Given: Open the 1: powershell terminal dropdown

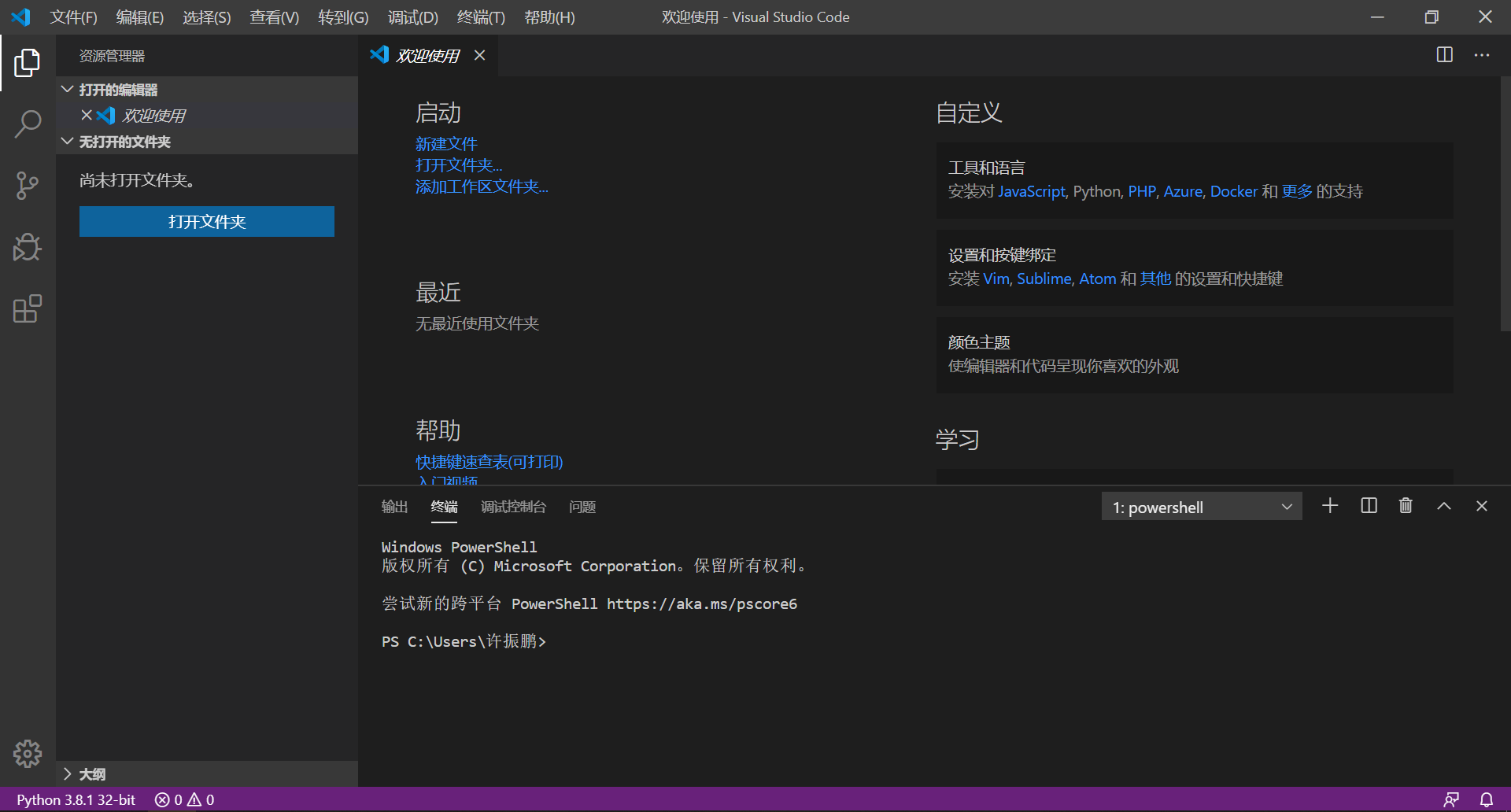Looking at the screenshot, I should point(1202,507).
